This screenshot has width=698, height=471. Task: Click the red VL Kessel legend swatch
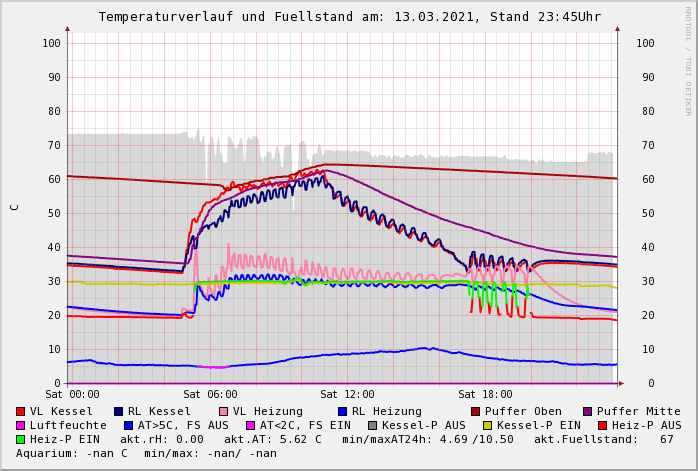[21, 411]
